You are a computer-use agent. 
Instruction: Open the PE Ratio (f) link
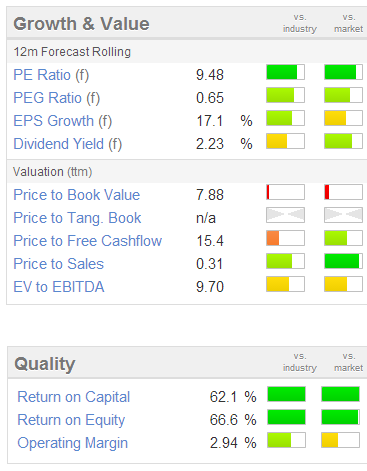pos(51,75)
